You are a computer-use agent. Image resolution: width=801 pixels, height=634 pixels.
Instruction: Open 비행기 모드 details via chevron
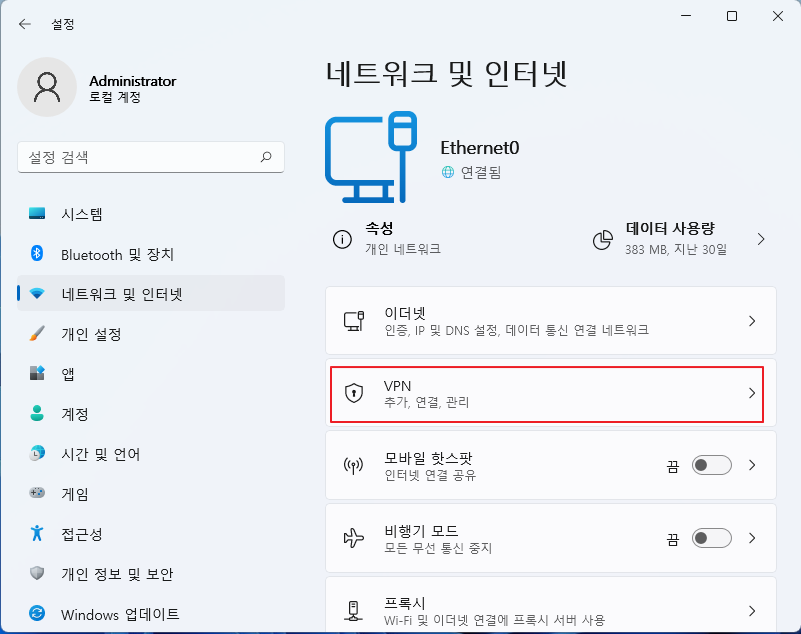pos(752,538)
